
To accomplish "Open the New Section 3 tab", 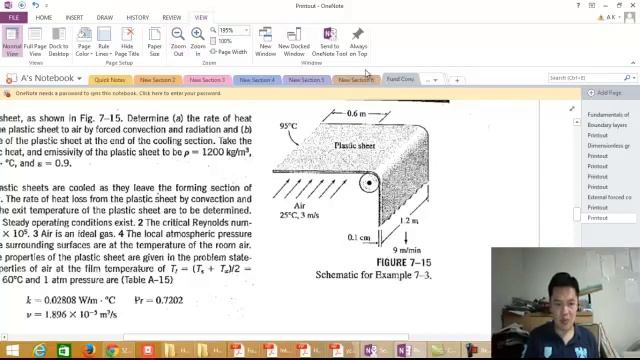I will [207, 80].
